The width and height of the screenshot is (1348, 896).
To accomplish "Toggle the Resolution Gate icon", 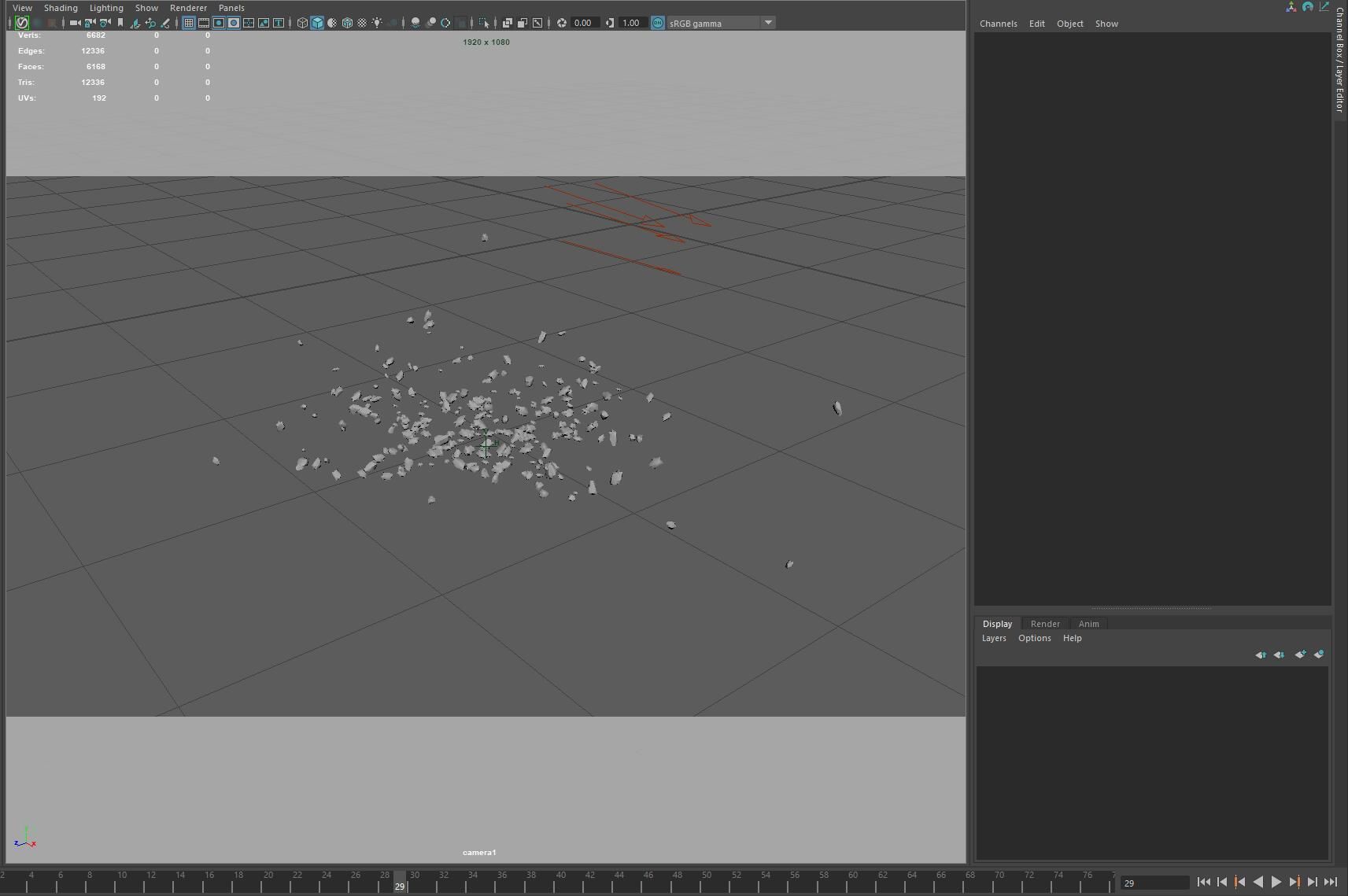I will click(219, 23).
